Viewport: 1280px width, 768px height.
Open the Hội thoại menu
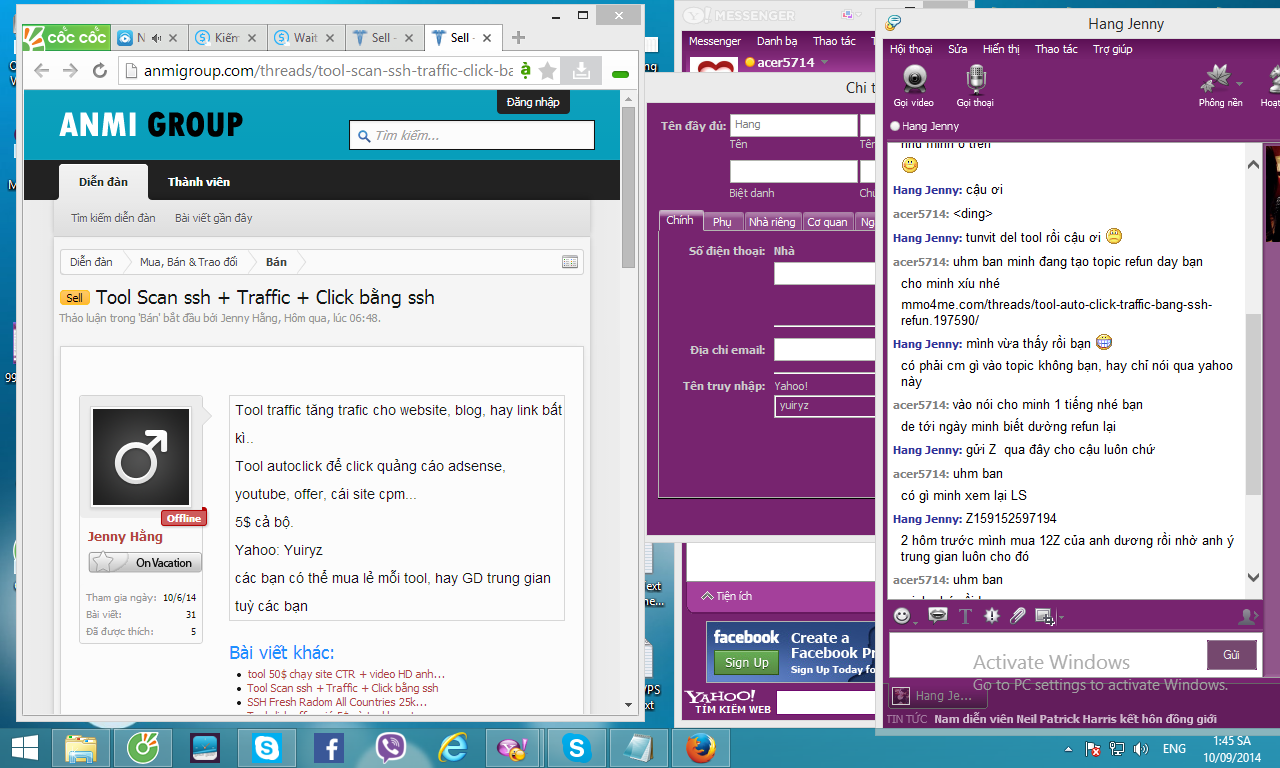click(x=911, y=49)
